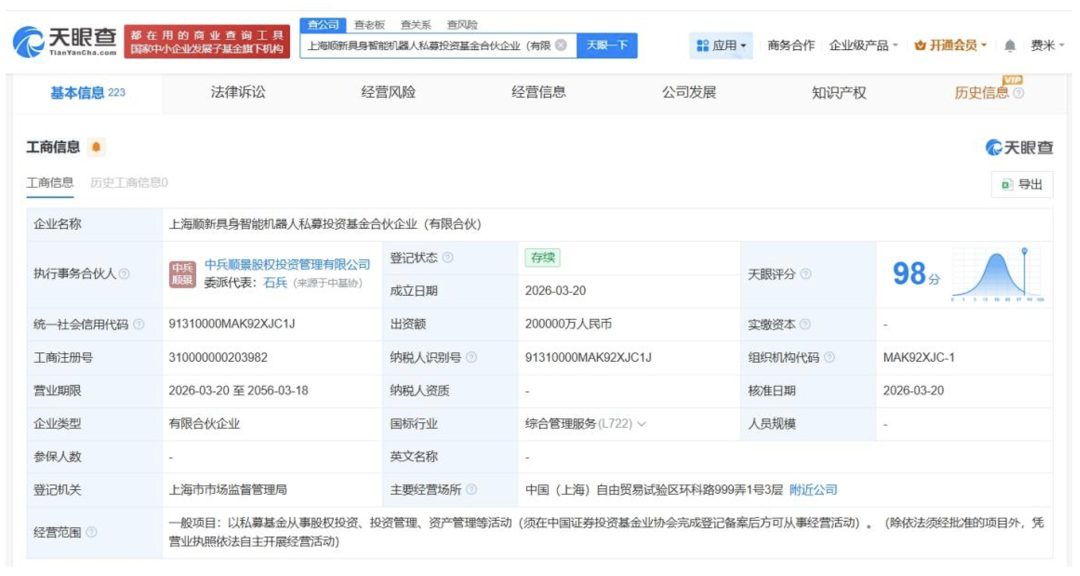This screenshot has width=1080, height=576.
Task: Switch to 历史信息 VIP tab
Action: pyautogui.click(x=982, y=93)
